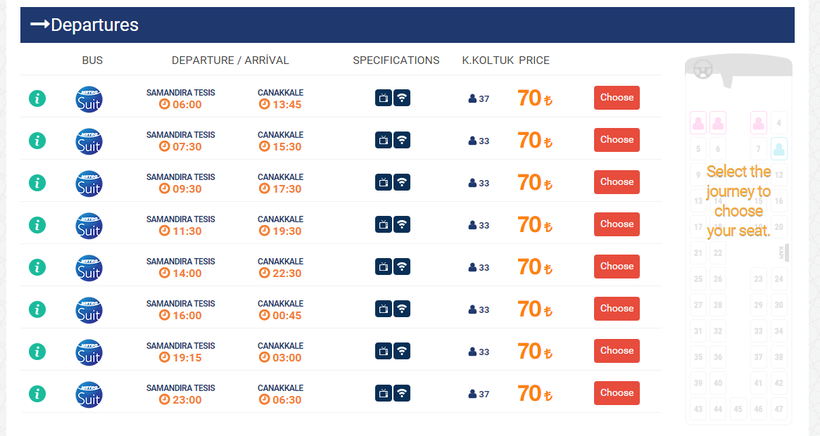The image size is (820, 436).
Task: Click info icon for 14:00 departure
Action: click(37, 267)
